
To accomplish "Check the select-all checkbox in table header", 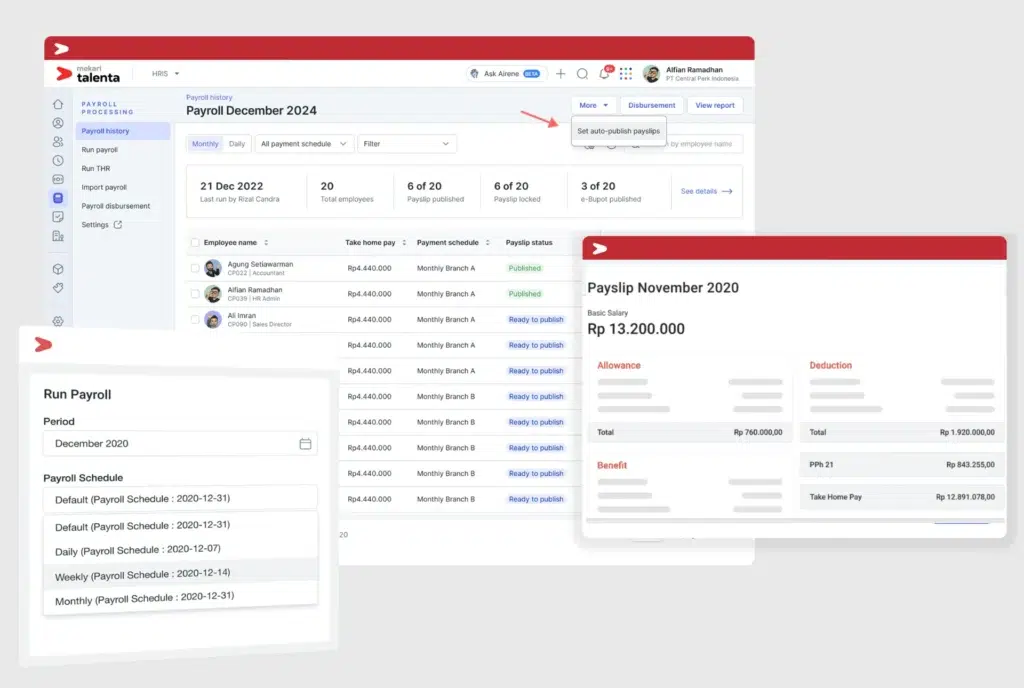I will [x=194, y=242].
